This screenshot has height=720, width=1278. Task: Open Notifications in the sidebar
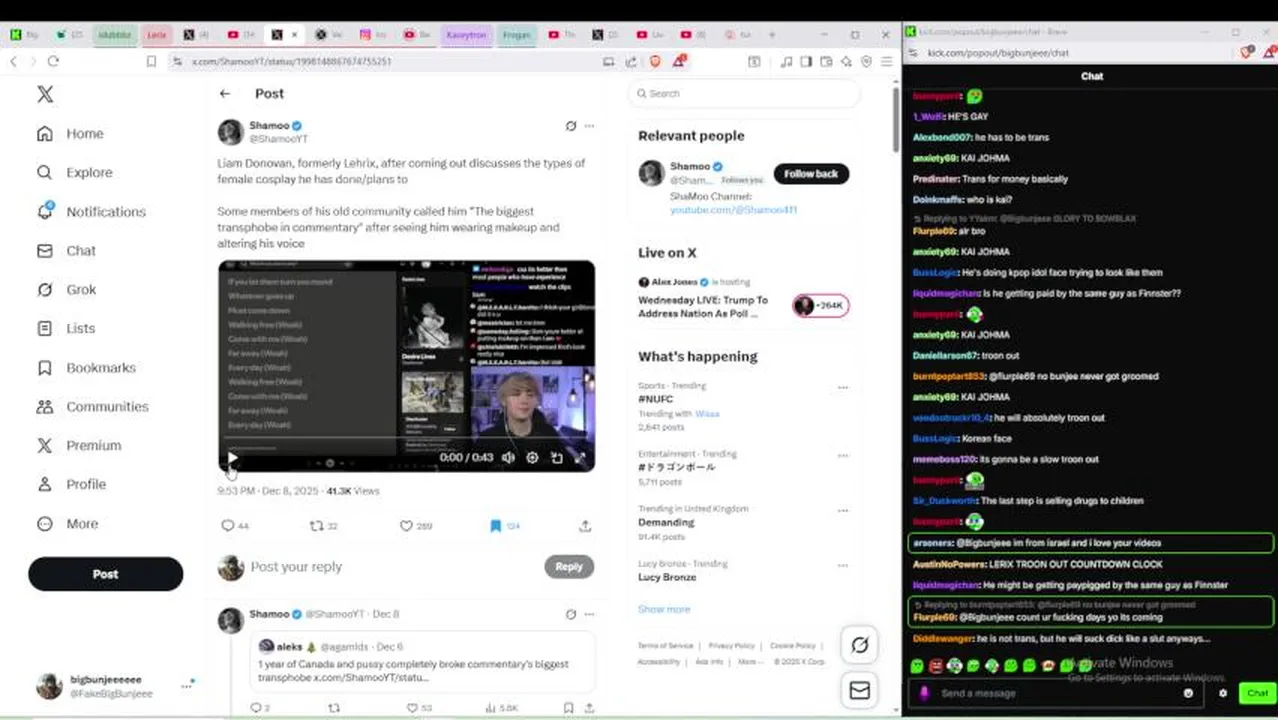tap(91, 211)
